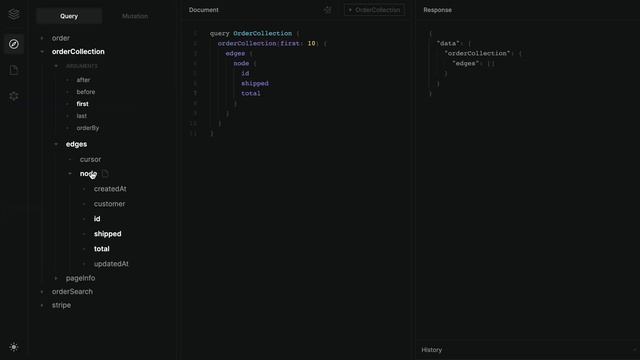The image size is (640, 360).
Task: Click the 'node' line in the editor
Action: [241, 63]
